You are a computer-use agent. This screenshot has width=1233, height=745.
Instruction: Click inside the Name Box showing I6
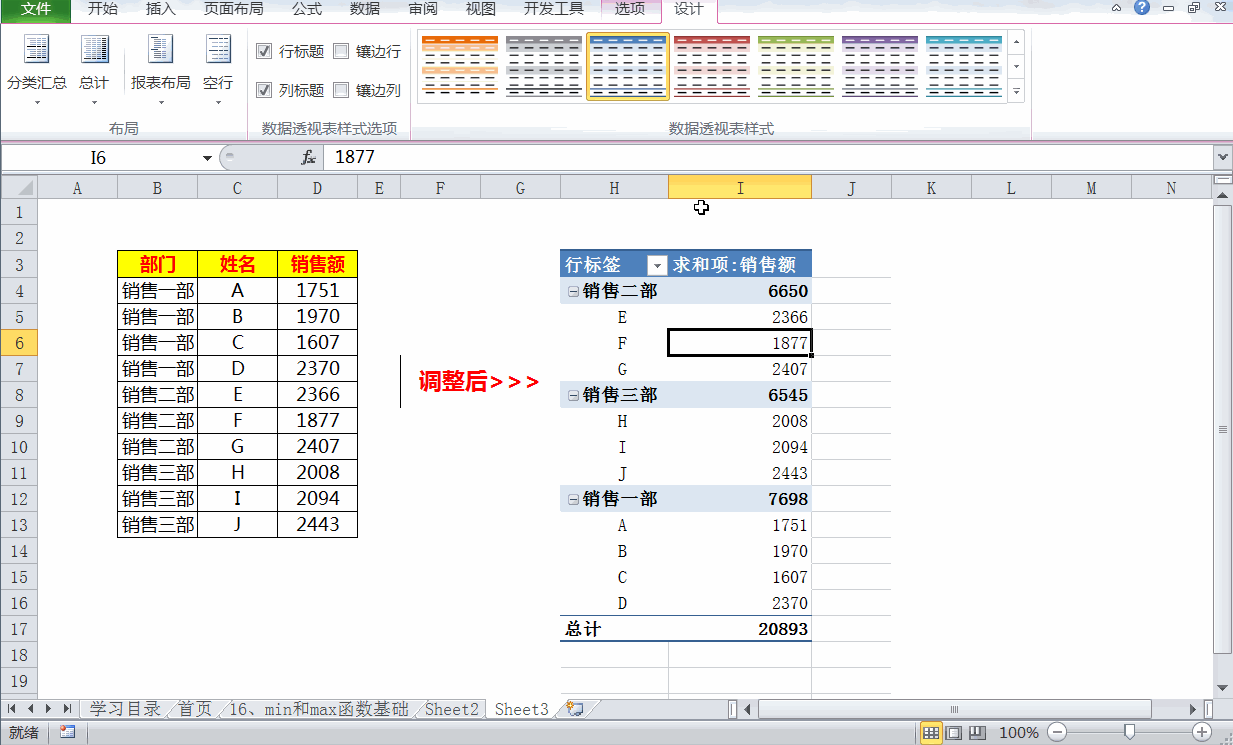pyautogui.click(x=99, y=158)
